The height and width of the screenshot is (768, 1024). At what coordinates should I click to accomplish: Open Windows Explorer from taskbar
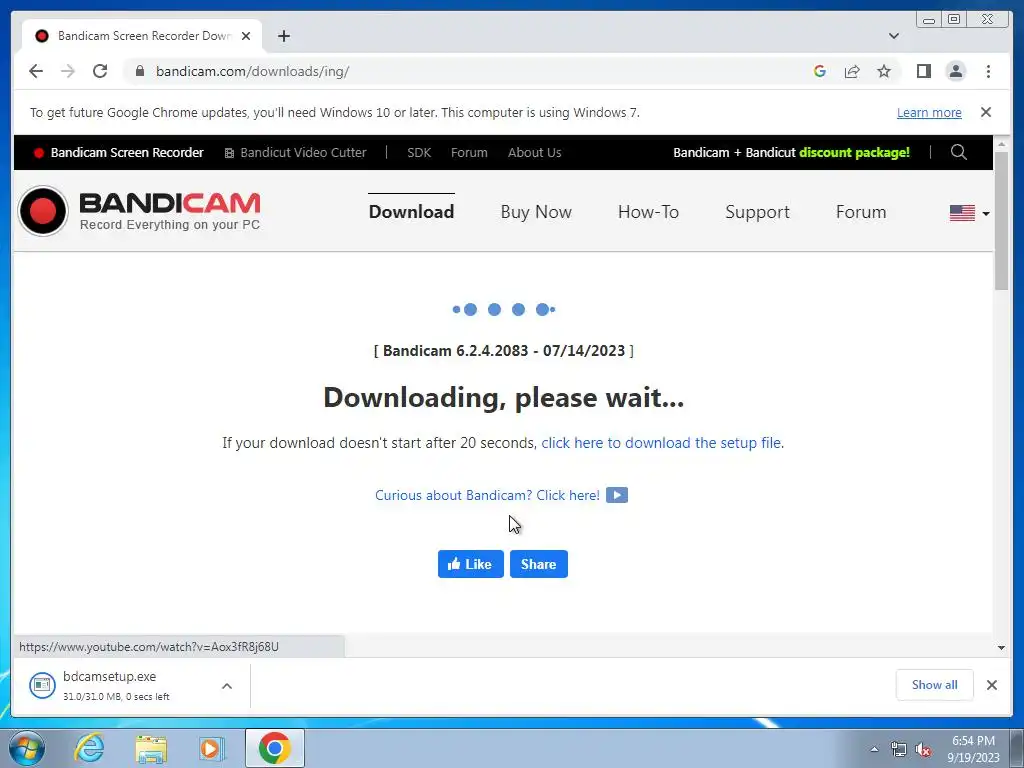point(151,748)
